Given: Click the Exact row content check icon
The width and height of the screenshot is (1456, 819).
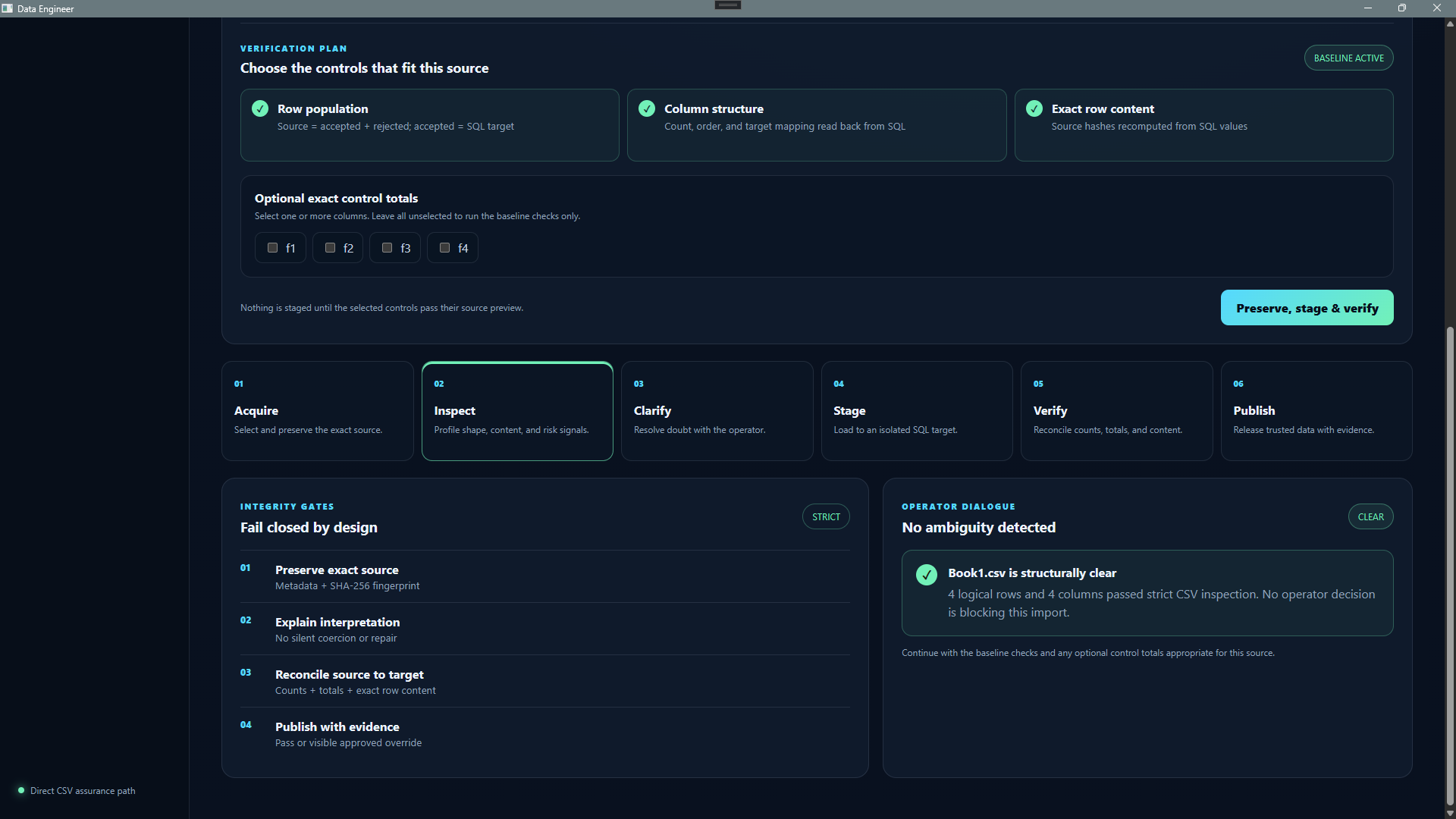Looking at the screenshot, I should [x=1034, y=108].
